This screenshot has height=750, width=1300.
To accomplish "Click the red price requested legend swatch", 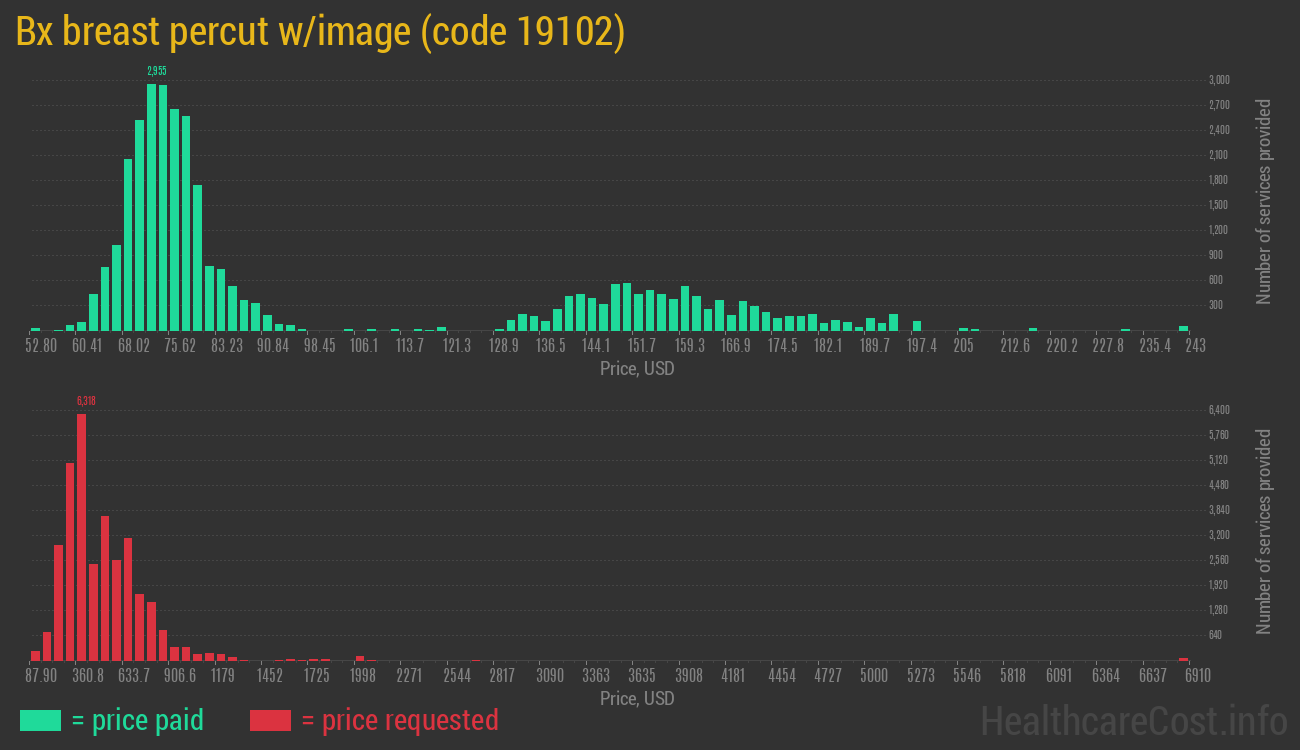I will click(270, 720).
